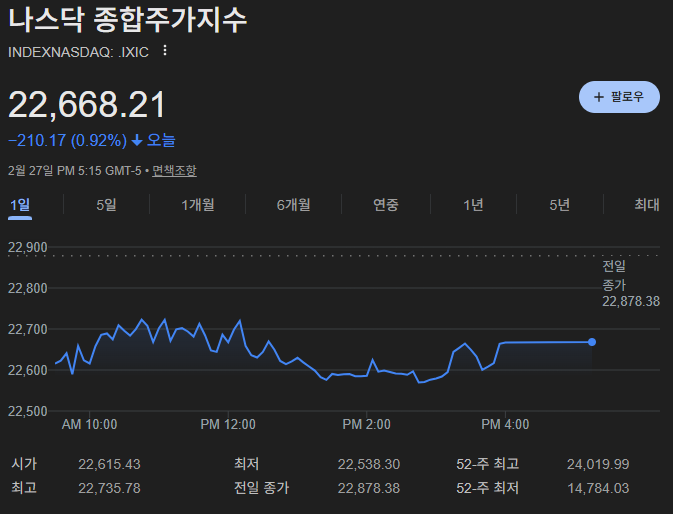Click the 나스닥 종합주가지수 title
The width and height of the screenshot is (673, 514).
[127, 21]
